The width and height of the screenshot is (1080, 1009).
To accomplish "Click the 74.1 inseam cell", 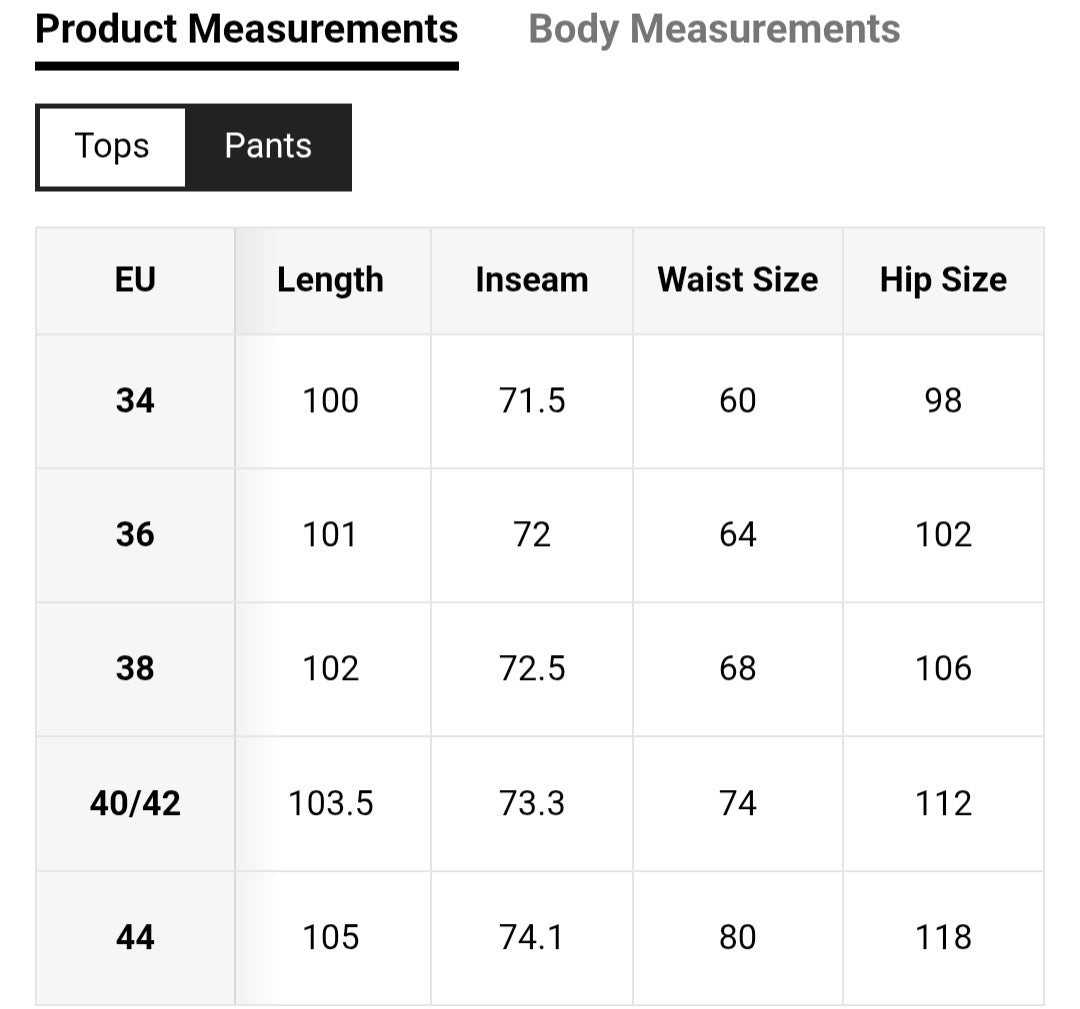I will point(532,937).
